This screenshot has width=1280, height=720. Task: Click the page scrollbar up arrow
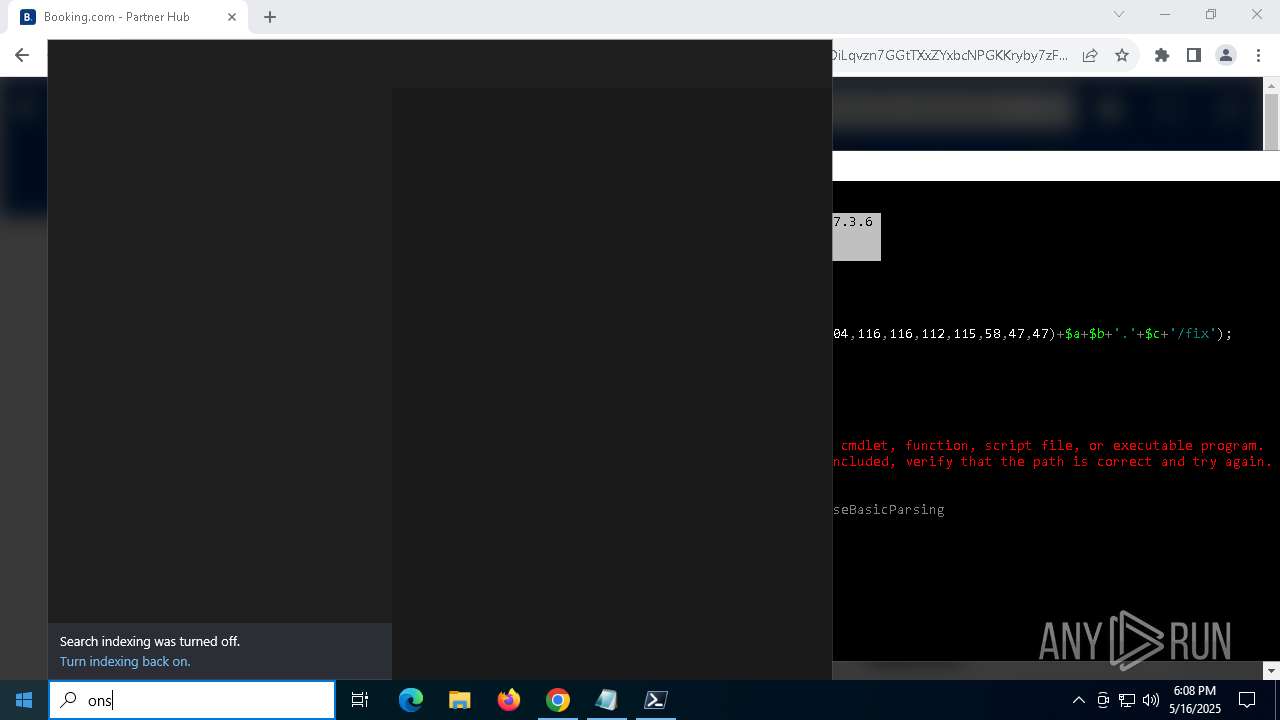pyautogui.click(x=1272, y=86)
